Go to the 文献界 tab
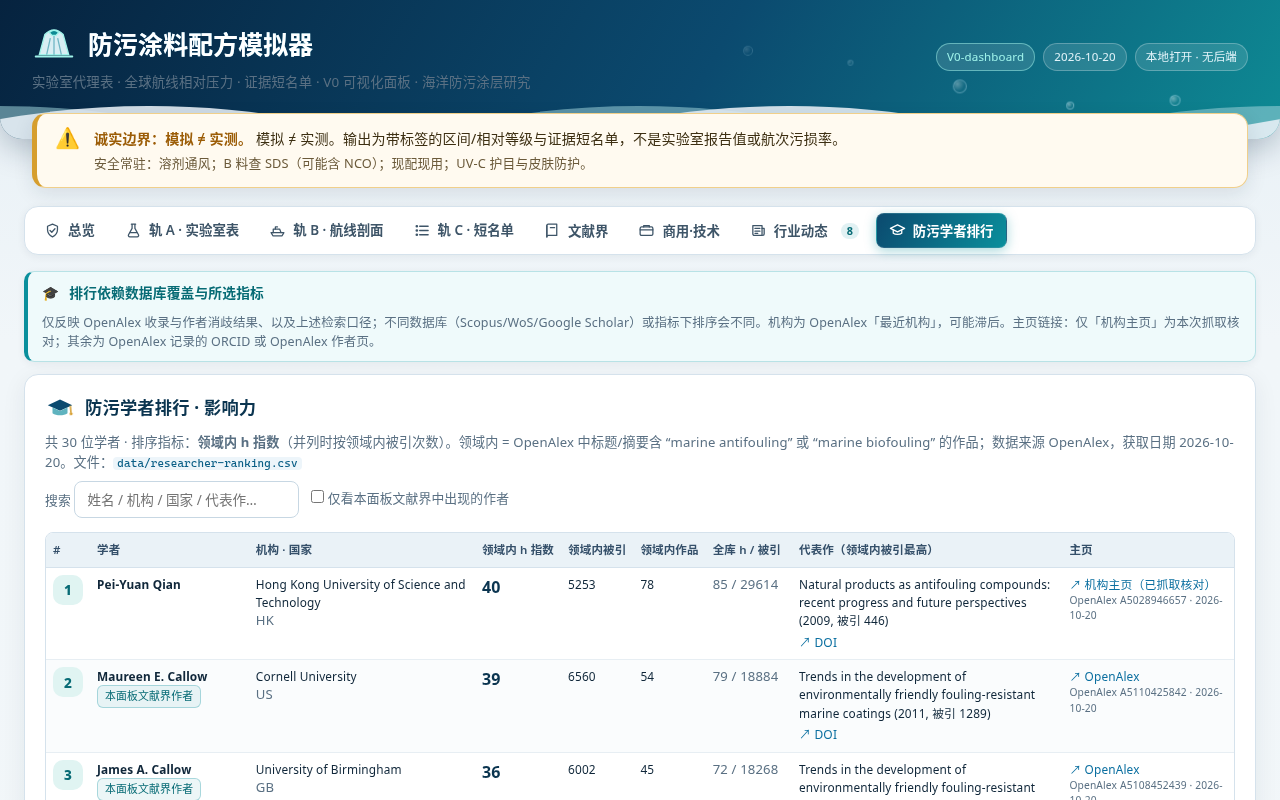This screenshot has height=800, width=1280. (x=577, y=231)
